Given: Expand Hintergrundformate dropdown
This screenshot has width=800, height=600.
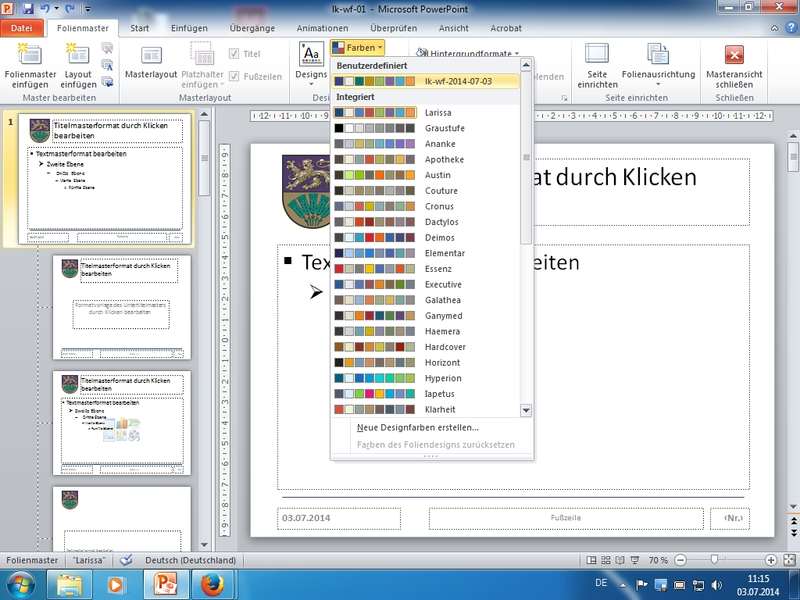Looking at the screenshot, I should (467, 54).
